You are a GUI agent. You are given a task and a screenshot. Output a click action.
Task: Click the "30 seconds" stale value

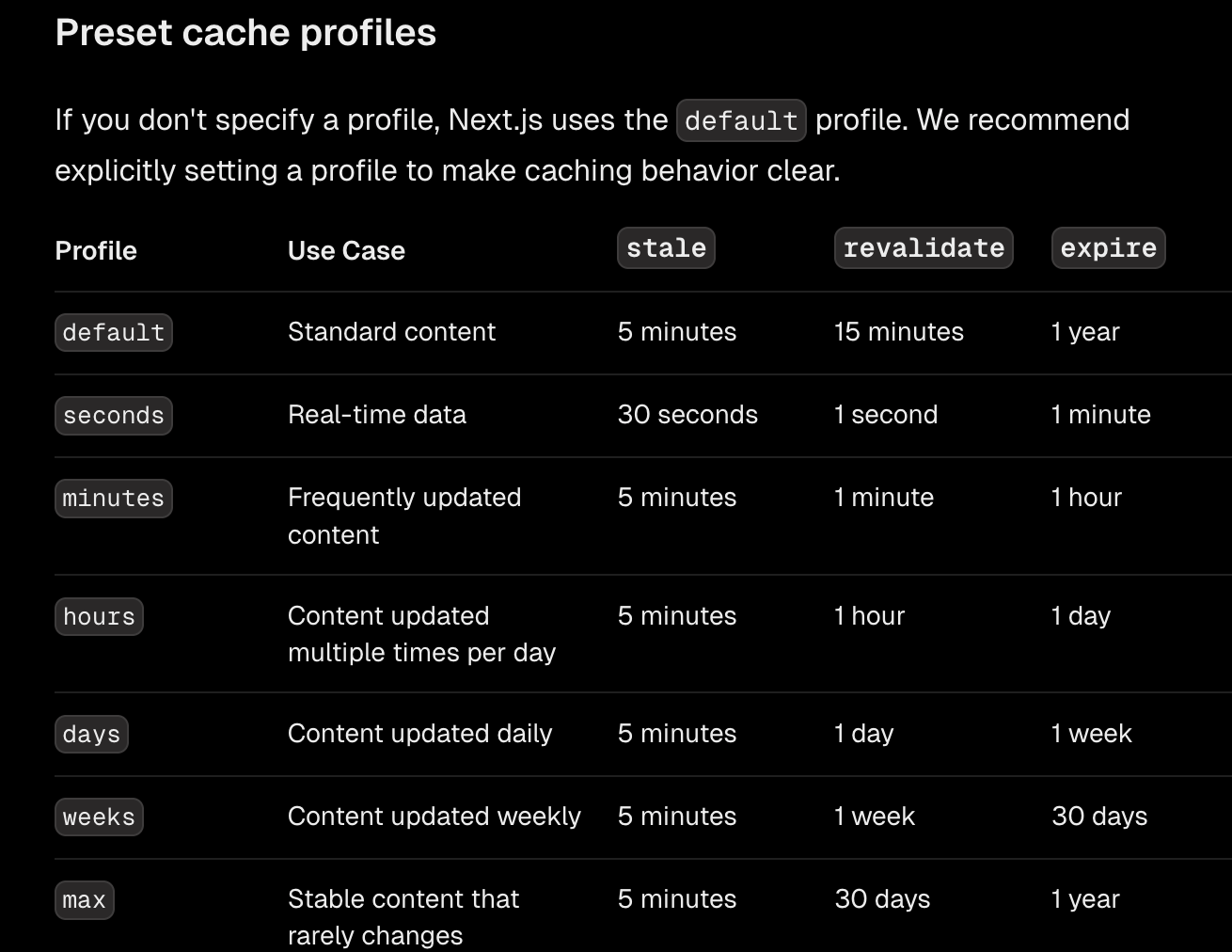(687, 415)
